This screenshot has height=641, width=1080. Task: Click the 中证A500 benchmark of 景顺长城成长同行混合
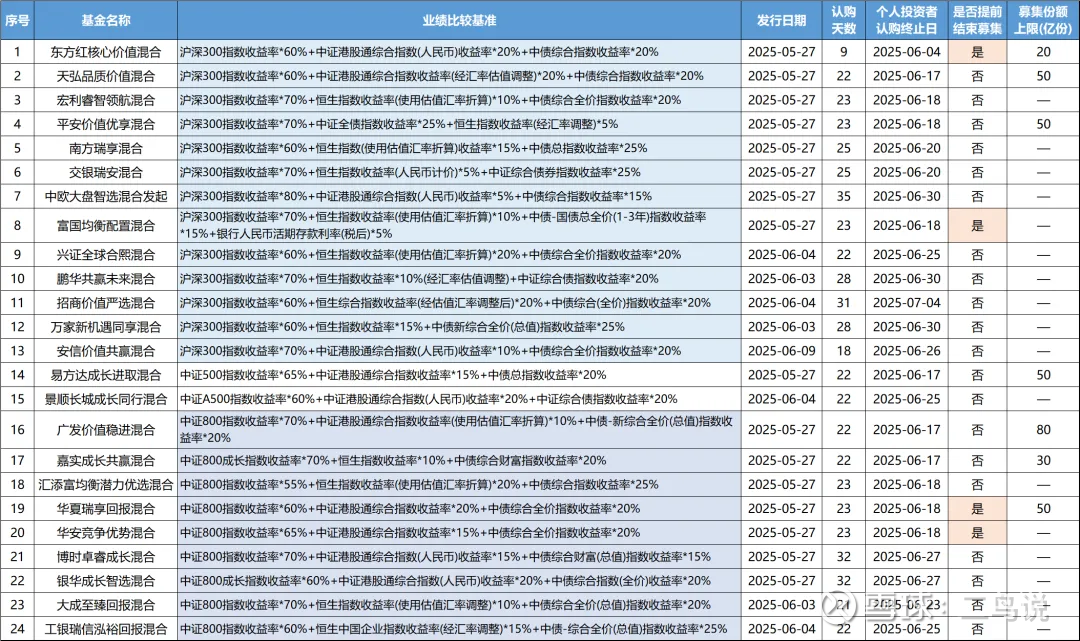coord(428,399)
